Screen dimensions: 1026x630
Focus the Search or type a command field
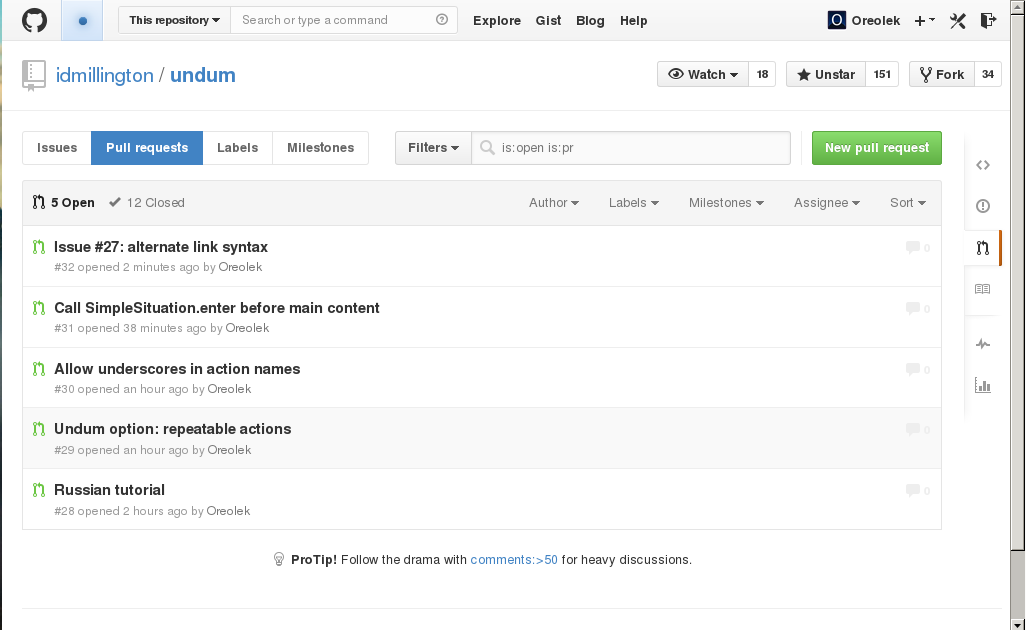[x=344, y=20]
